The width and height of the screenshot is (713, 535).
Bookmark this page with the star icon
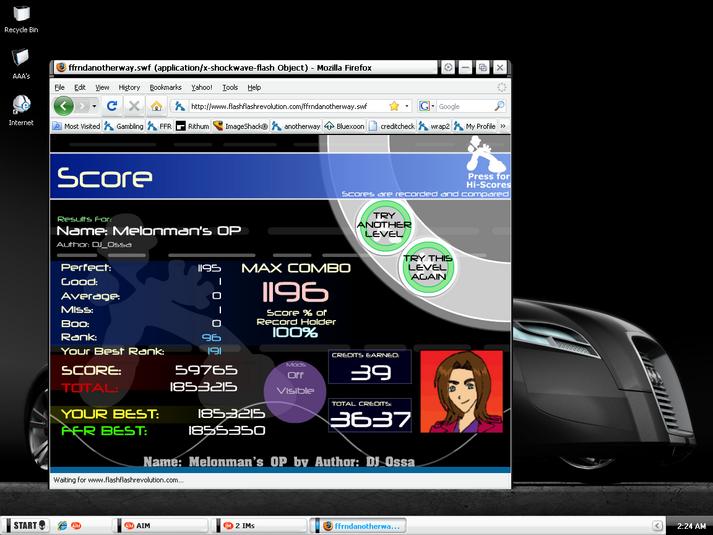394,106
